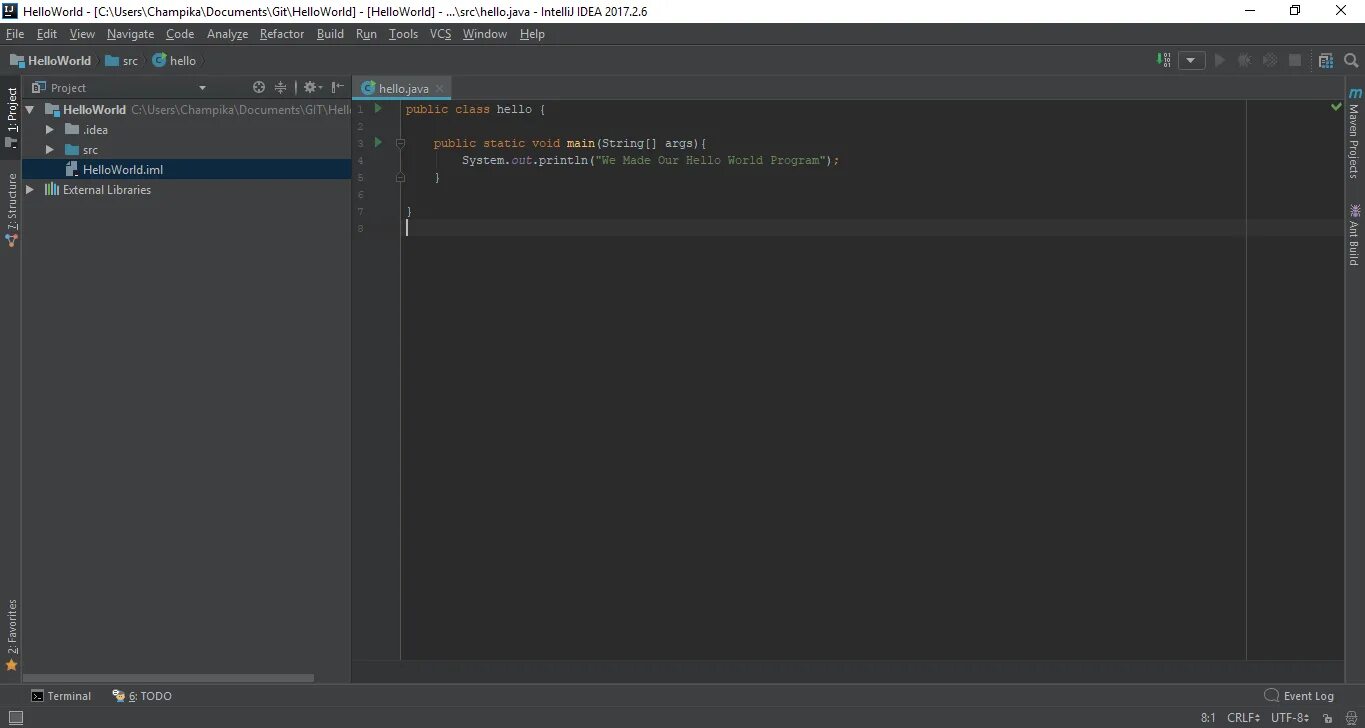
Task: Open the Run menu
Action: (x=366, y=34)
